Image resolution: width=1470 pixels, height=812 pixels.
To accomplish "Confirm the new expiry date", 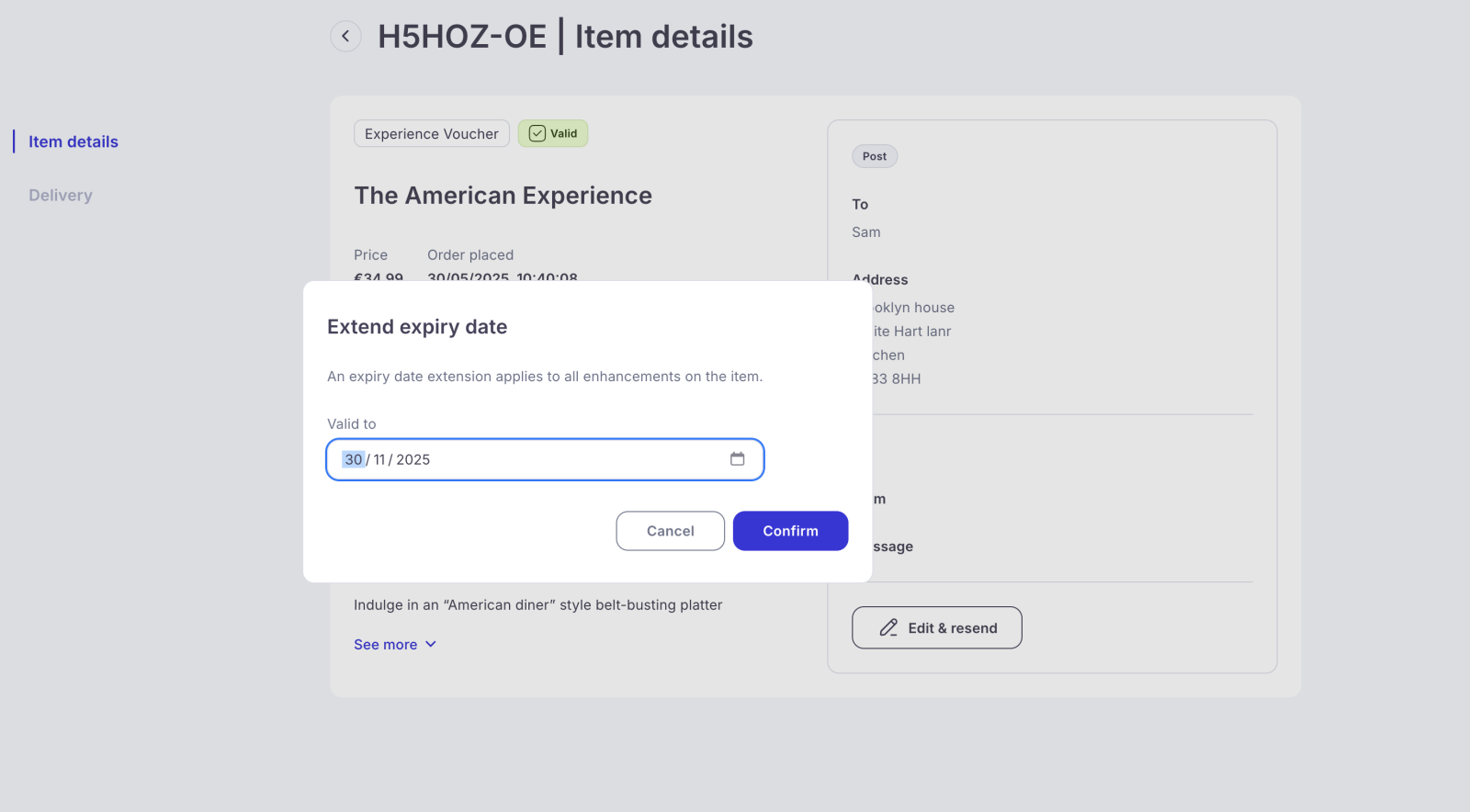I will pyautogui.click(x=790, y=531).
